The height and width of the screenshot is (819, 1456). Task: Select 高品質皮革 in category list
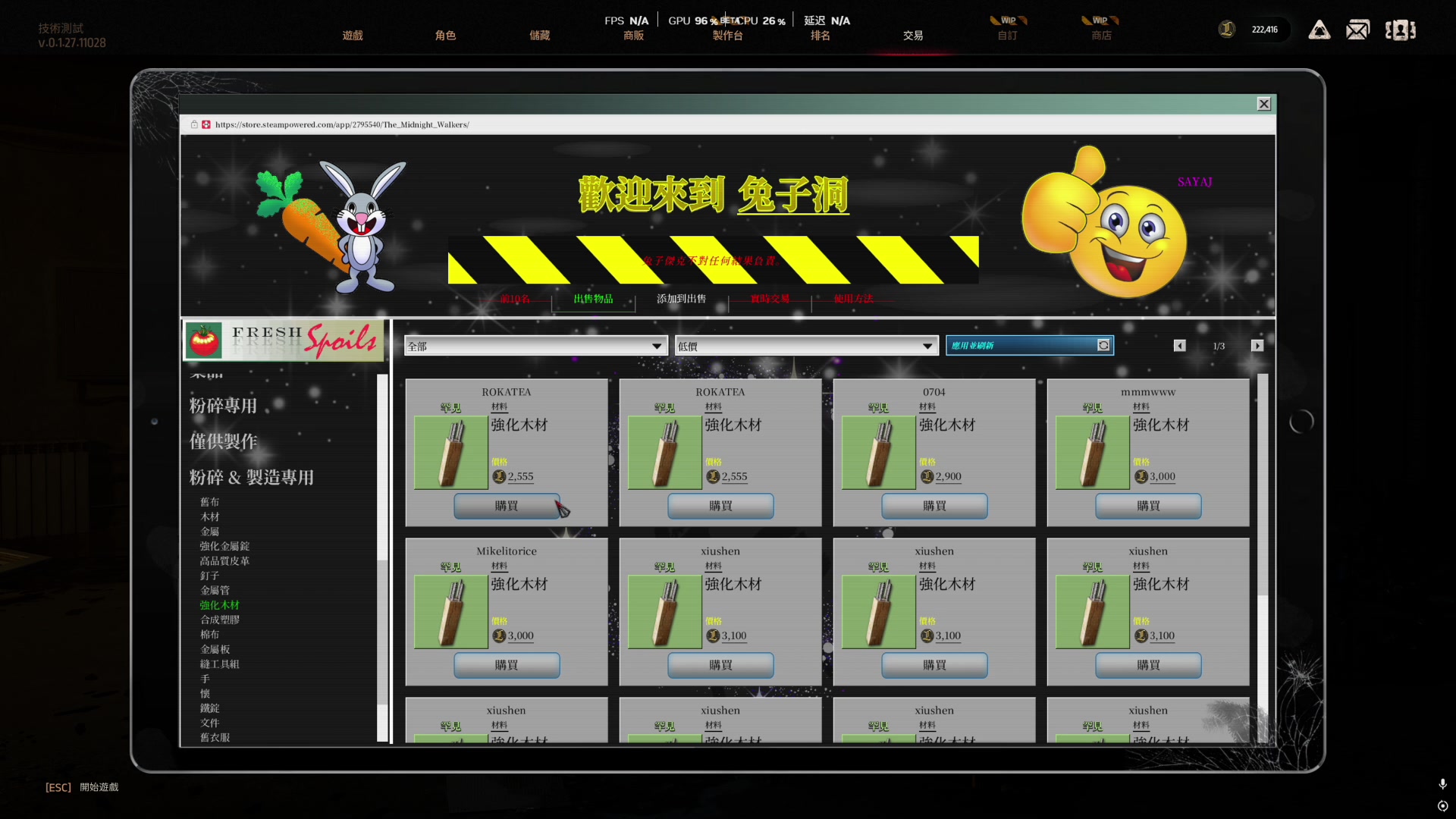tap(224, 561)
